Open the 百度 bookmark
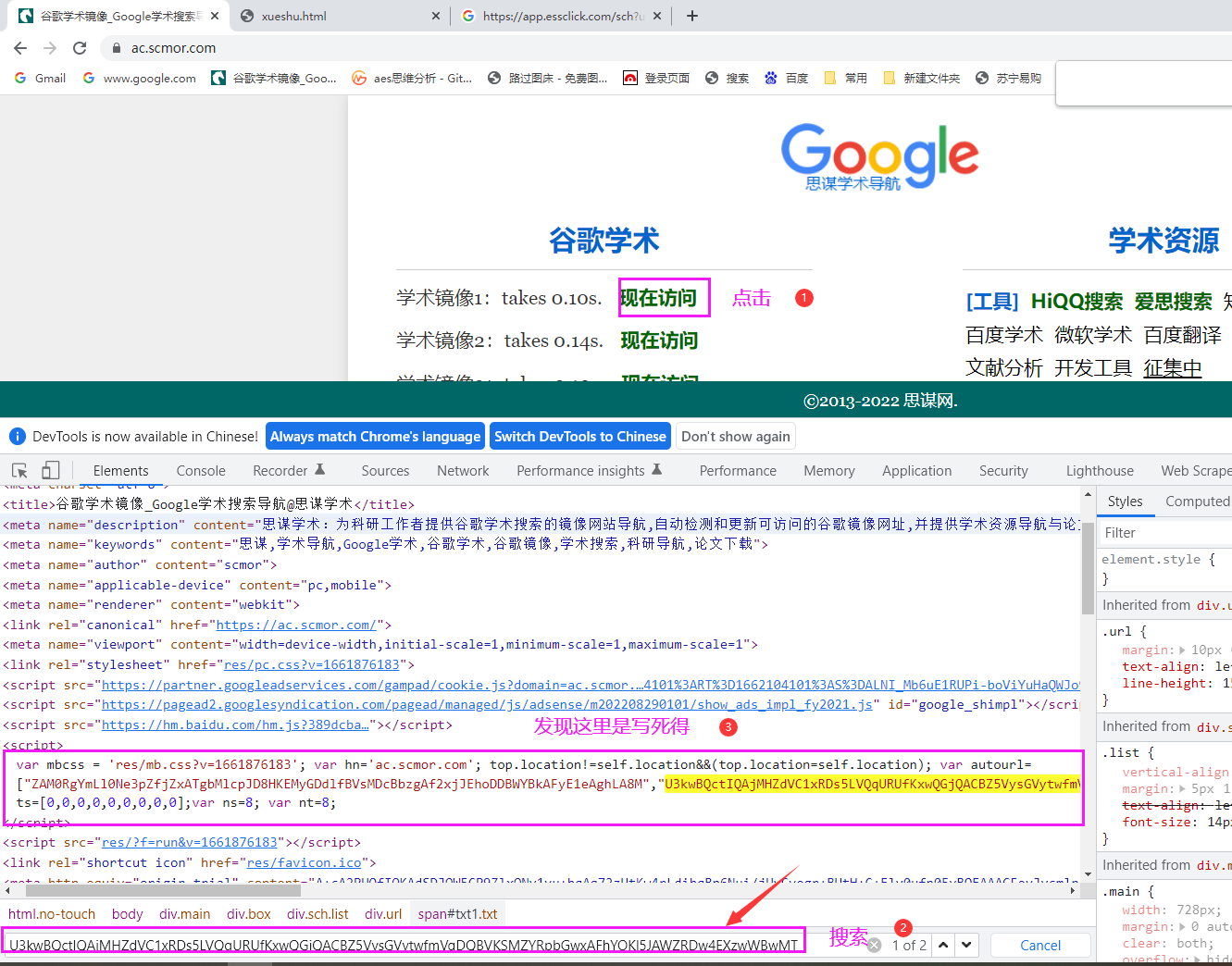The width and height of the screenshot is (1232, 966). (786, 79)
